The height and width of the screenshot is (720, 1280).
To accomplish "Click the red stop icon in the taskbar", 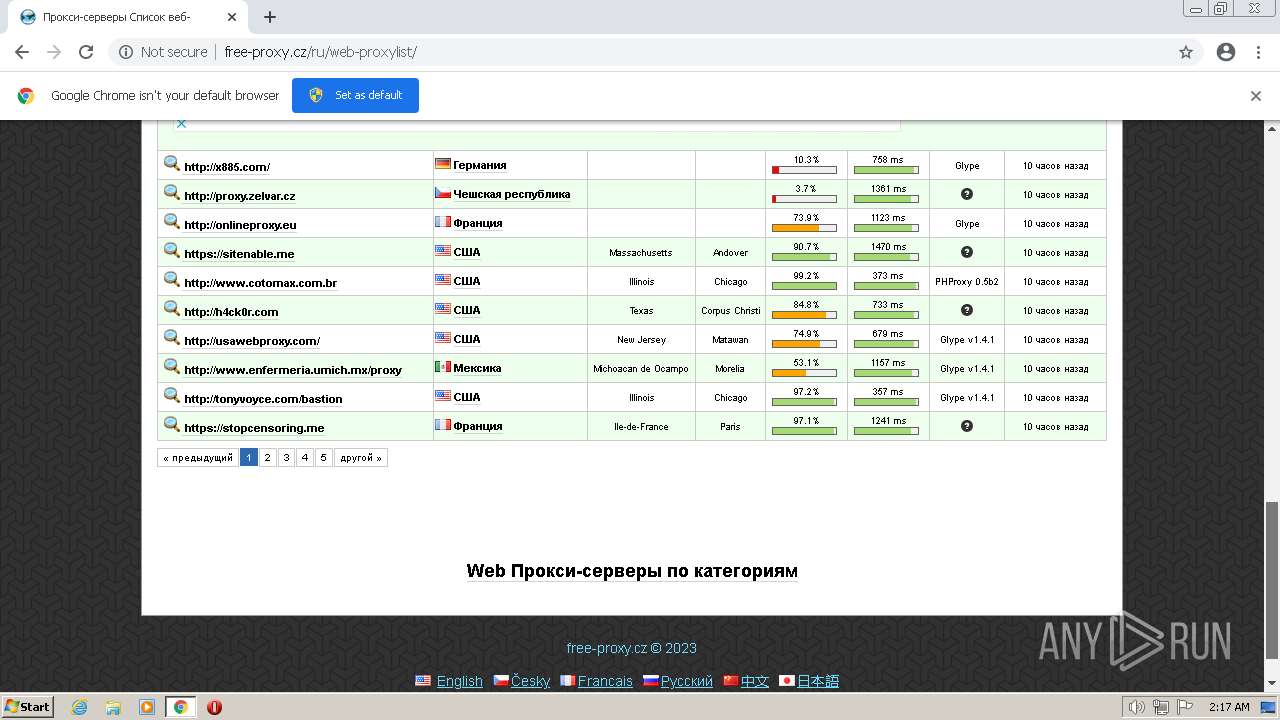I will (x=214, y=707).
